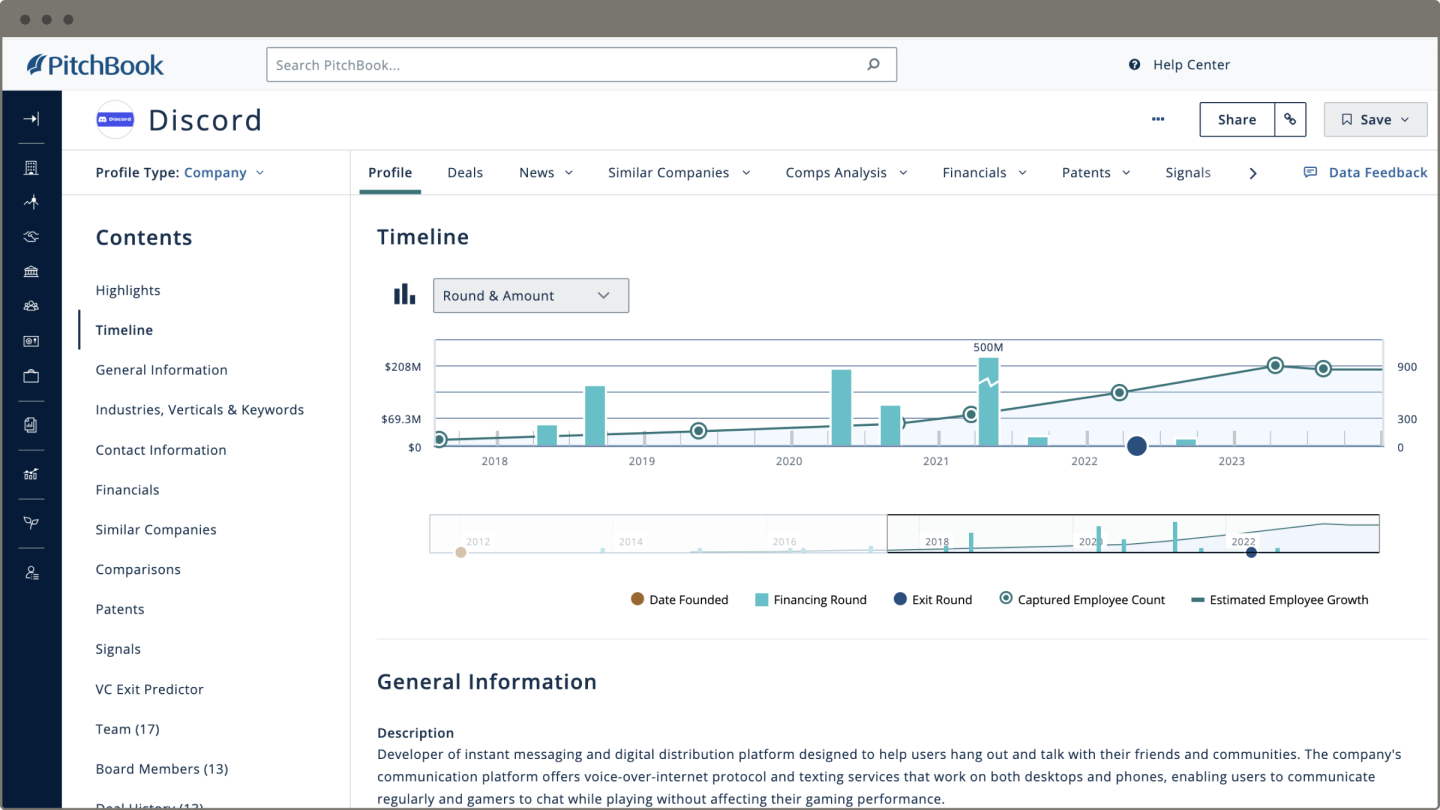Open the money bill icon in sidebar
Image resolution: width=1440 pixels, height=810 pixels.
(x=31, y=341)
